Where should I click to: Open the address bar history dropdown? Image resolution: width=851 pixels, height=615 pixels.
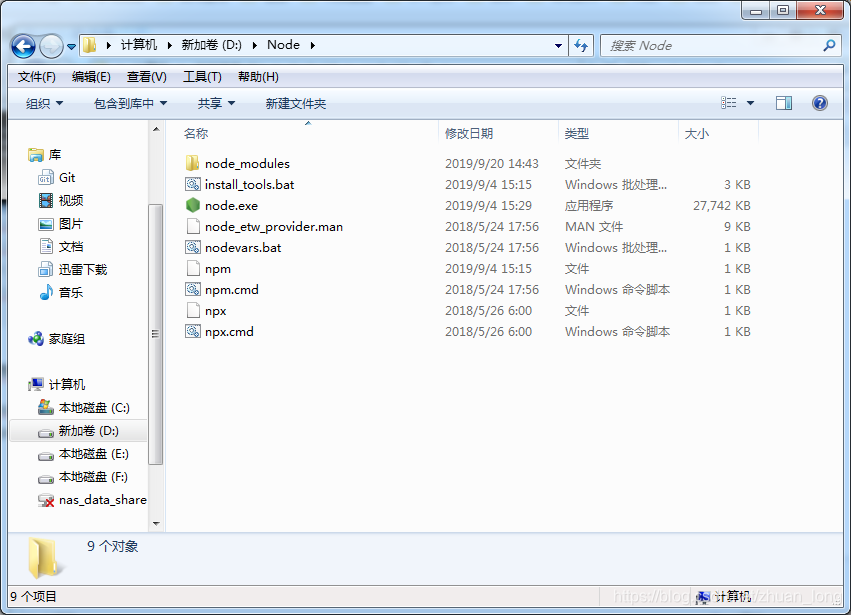pyautogui.click(x=558, y=46)
